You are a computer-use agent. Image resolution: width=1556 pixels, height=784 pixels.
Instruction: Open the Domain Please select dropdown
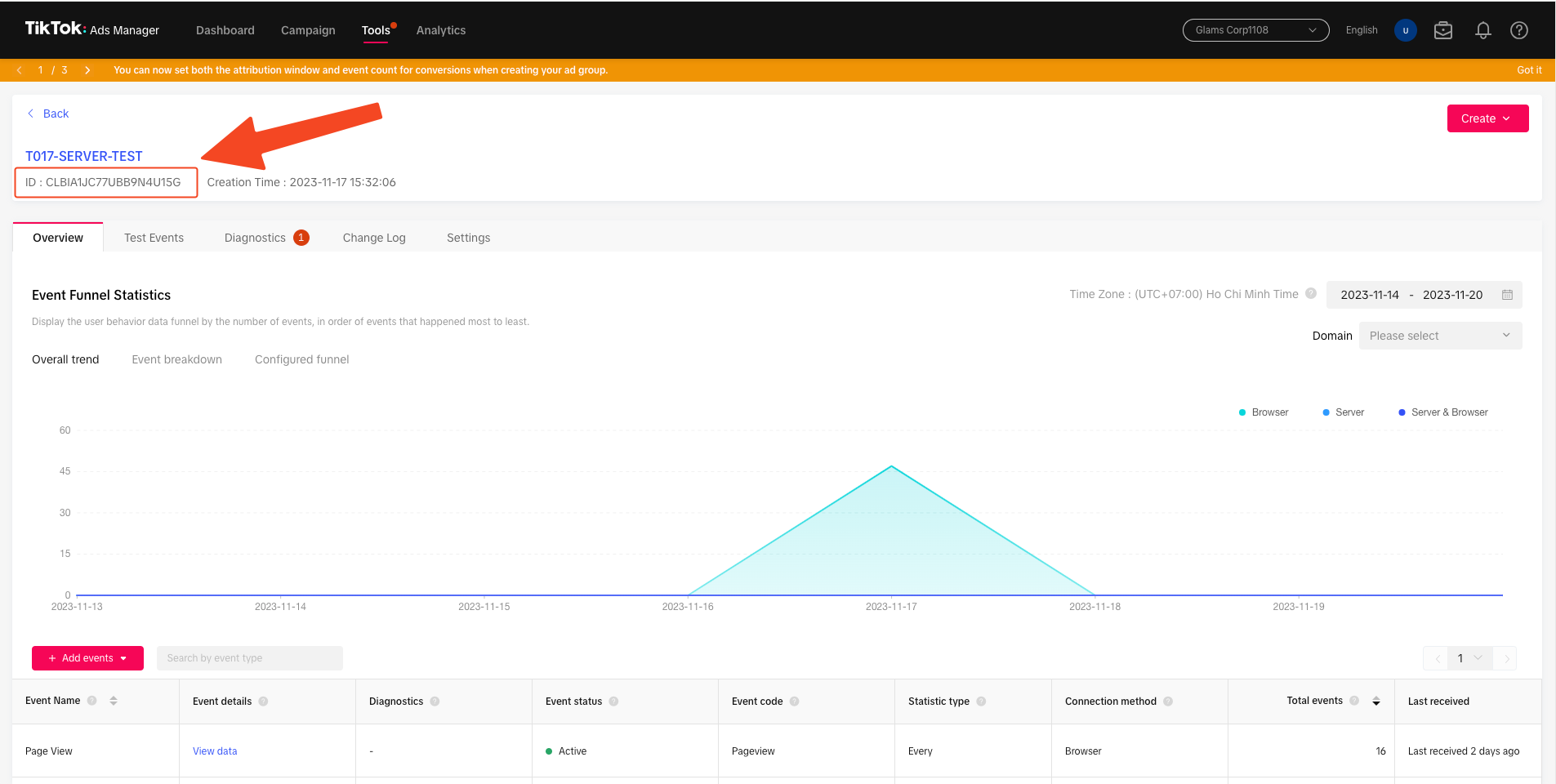click(x=1440, y=336)
